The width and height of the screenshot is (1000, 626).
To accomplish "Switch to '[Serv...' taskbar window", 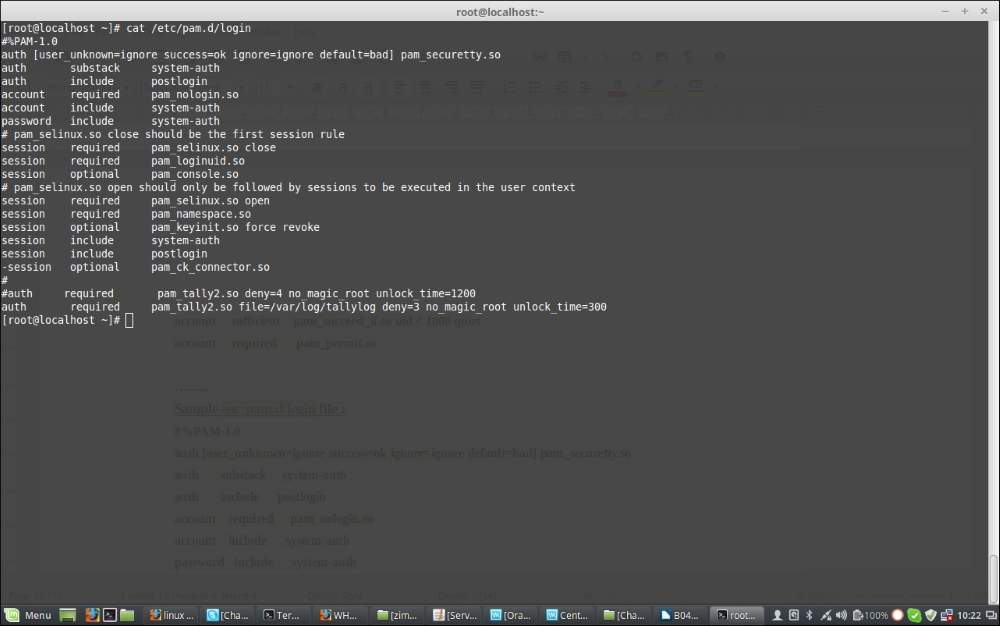I will pyautogui.click(x=455, y=615).
